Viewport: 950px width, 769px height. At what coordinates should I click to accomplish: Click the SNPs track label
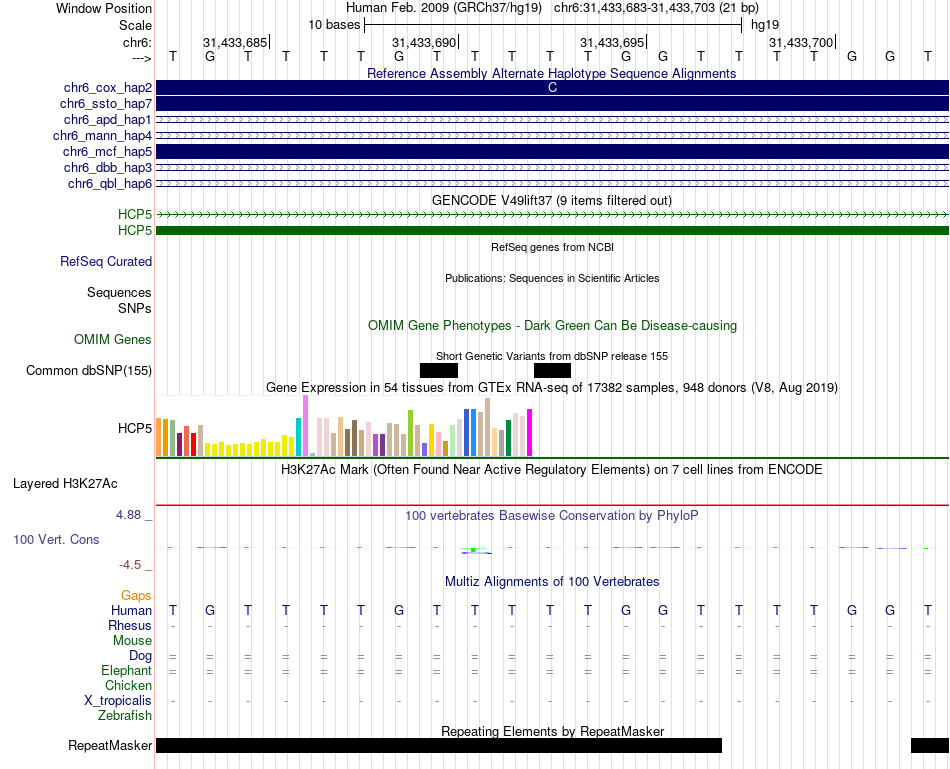135,308
